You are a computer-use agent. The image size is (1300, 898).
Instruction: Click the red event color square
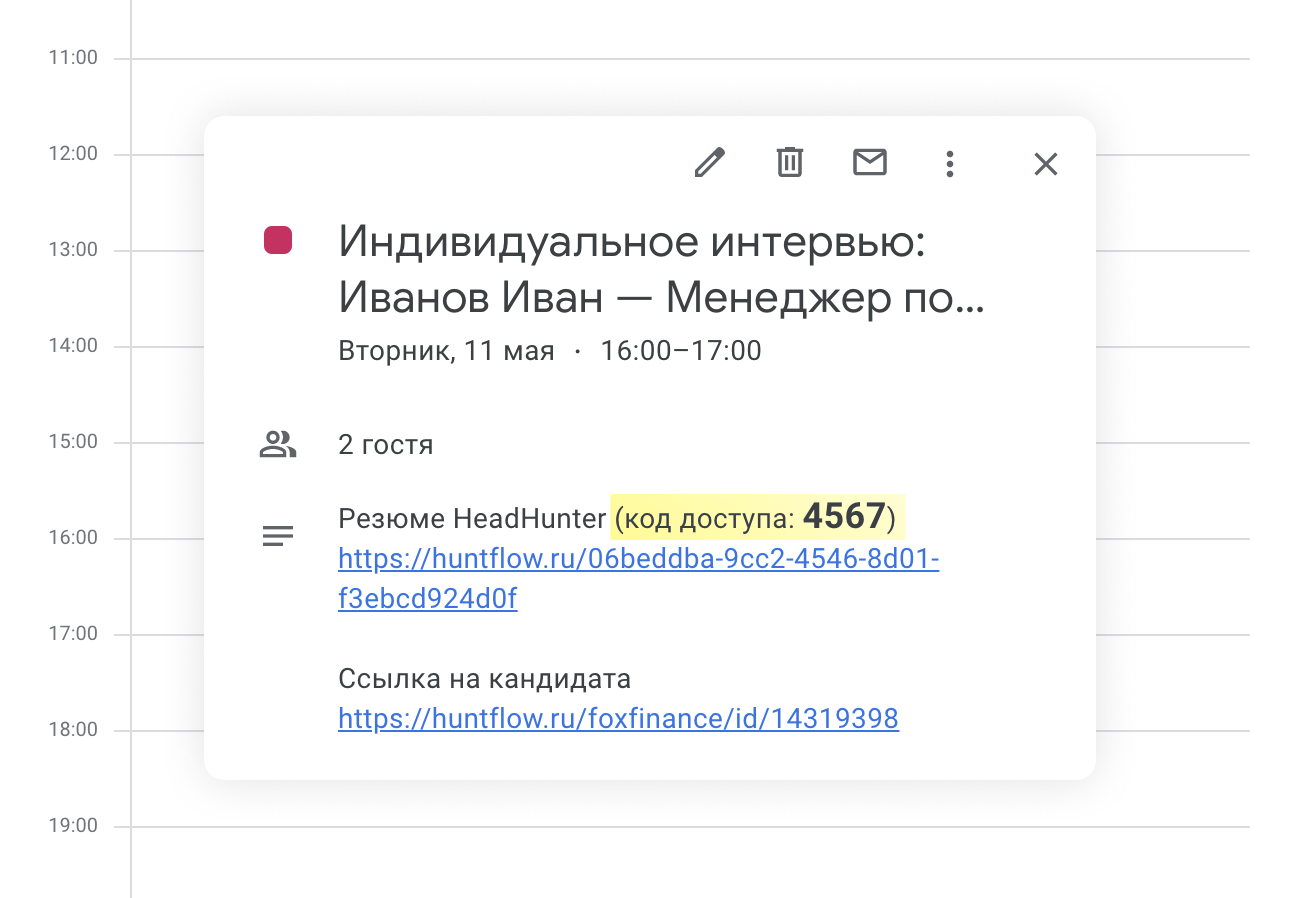[278, 241]
